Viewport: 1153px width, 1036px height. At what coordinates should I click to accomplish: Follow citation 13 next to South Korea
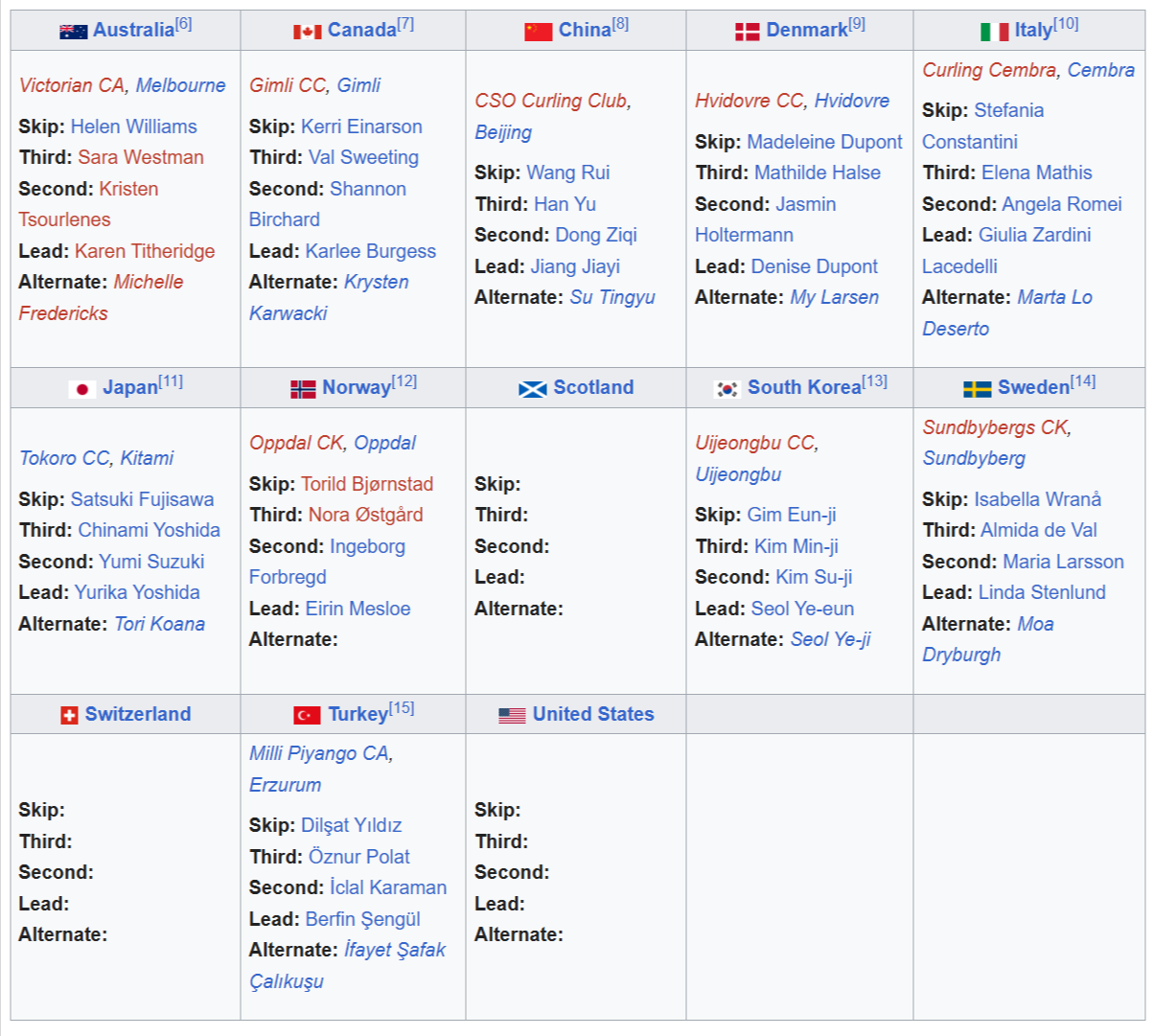874,382
